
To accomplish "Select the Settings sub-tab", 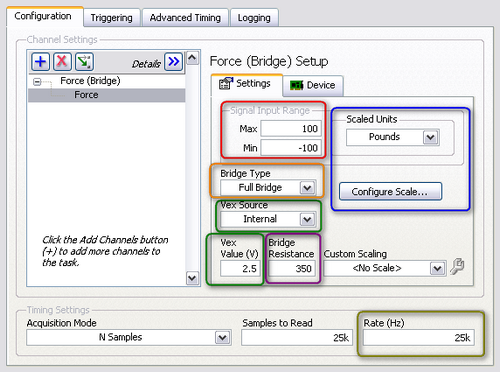I will click(x=247, y=84).
